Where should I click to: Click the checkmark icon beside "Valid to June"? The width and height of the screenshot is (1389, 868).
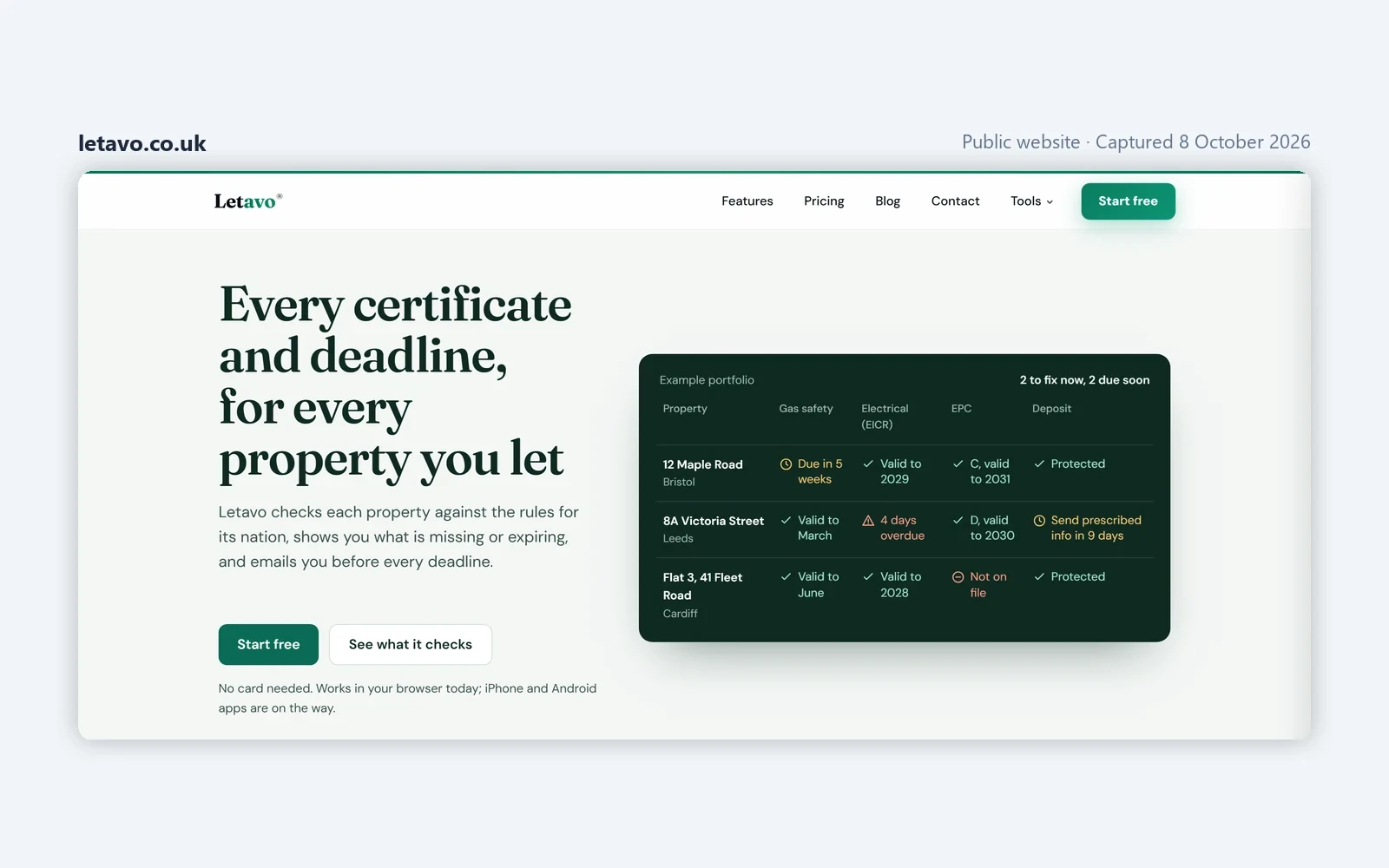click(x=786, y=577)
